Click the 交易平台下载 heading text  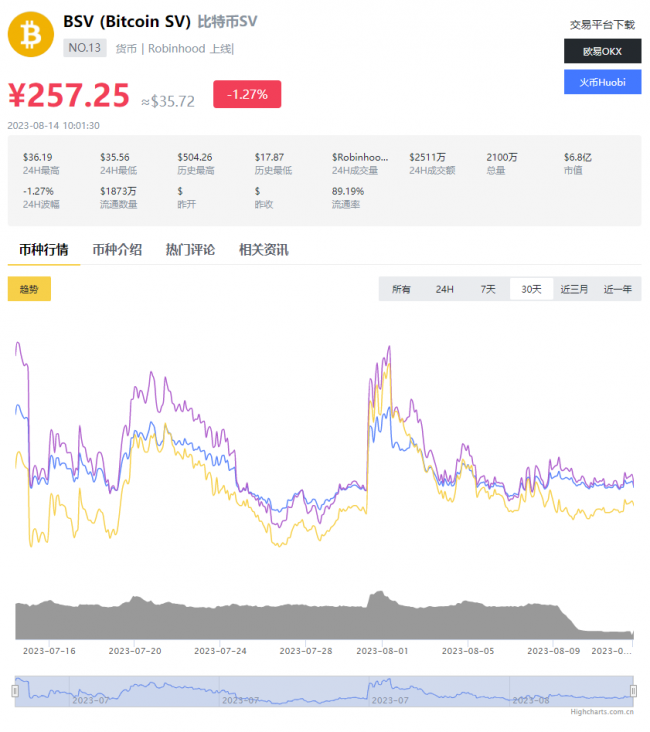(602, 25)
